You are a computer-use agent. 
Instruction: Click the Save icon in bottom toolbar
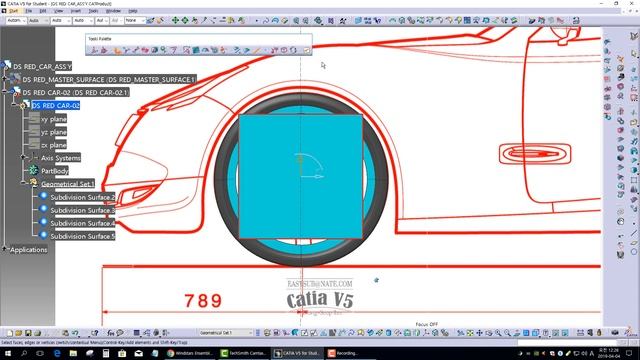click(x=28, y=333)
